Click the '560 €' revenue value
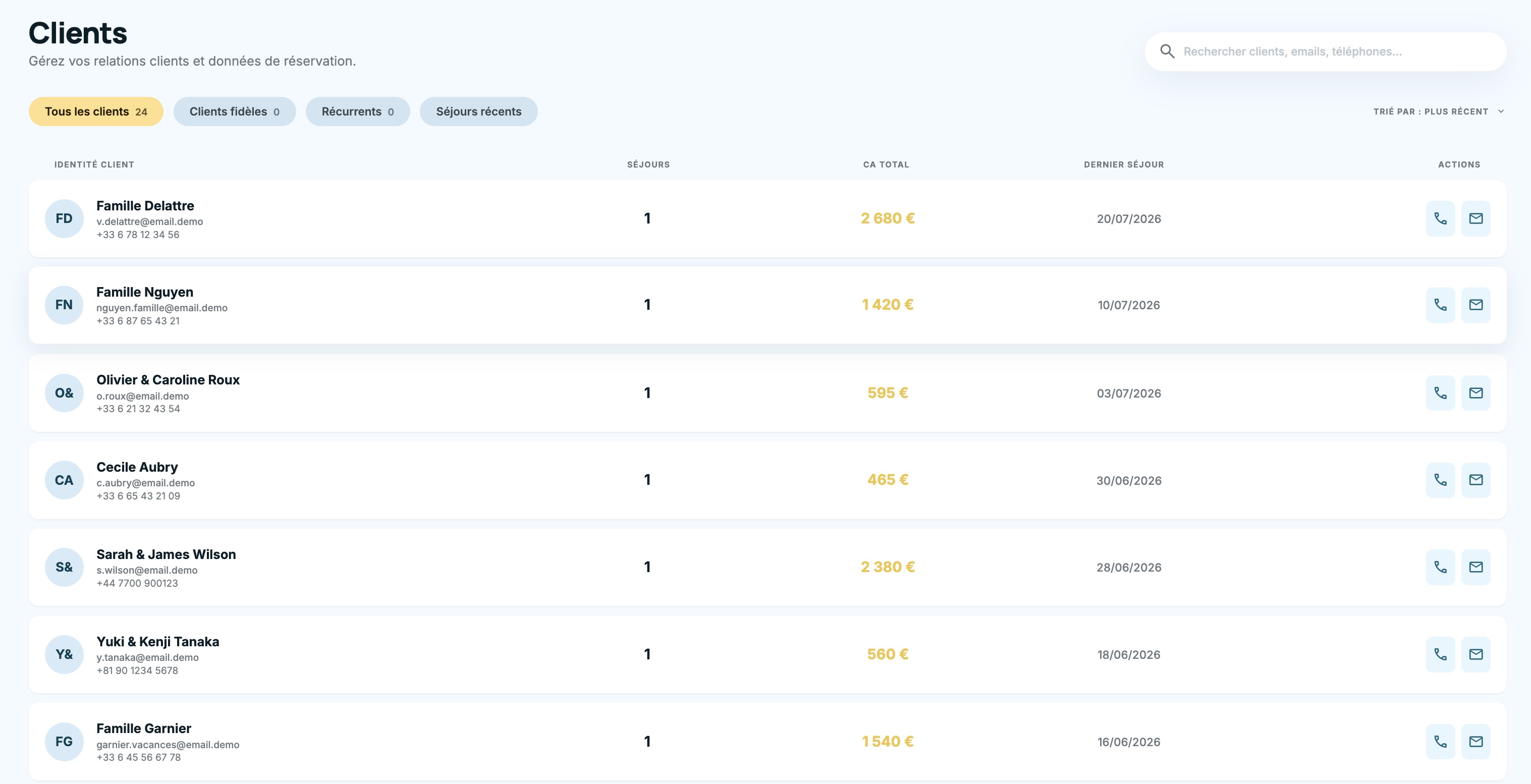The height and width of the screenshot is (784, 1531). 887,654
